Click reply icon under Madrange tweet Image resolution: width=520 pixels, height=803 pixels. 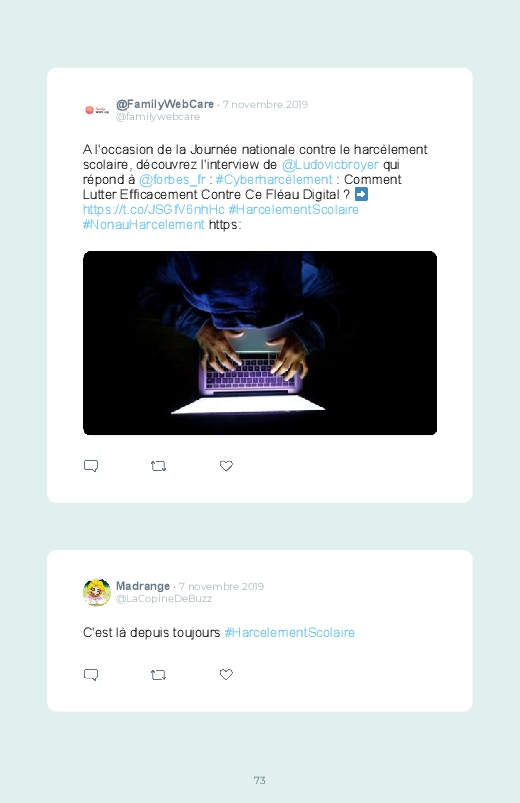click(91, 674)
